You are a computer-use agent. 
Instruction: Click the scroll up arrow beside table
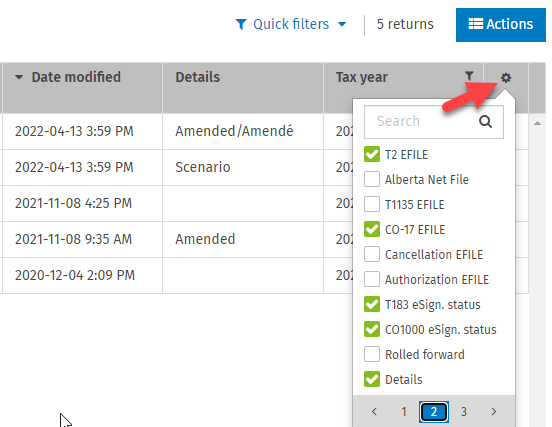tap(537, 123)
